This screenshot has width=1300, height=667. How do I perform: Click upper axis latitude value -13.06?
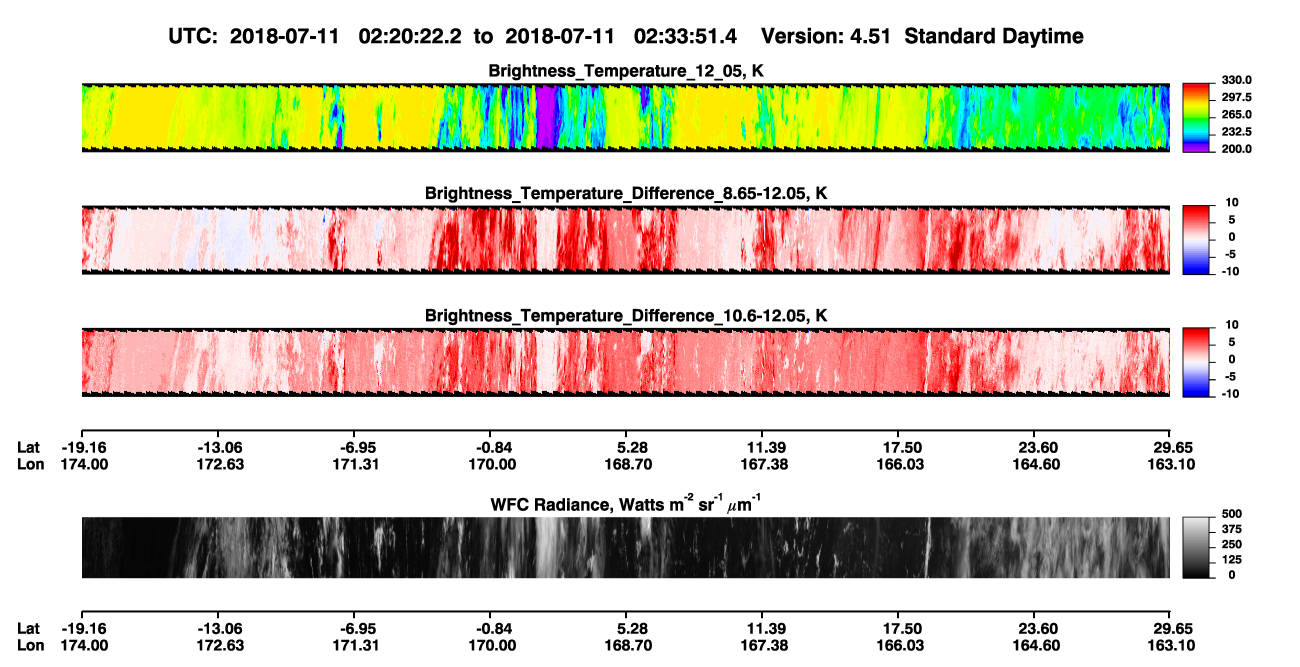pyautogui.click(x=219, y=447)
